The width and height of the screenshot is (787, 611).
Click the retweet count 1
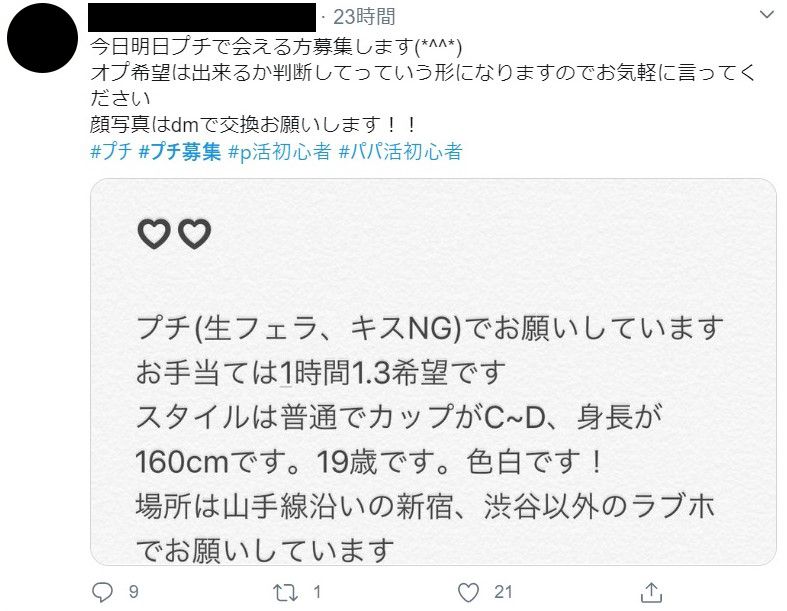[317, 592]
